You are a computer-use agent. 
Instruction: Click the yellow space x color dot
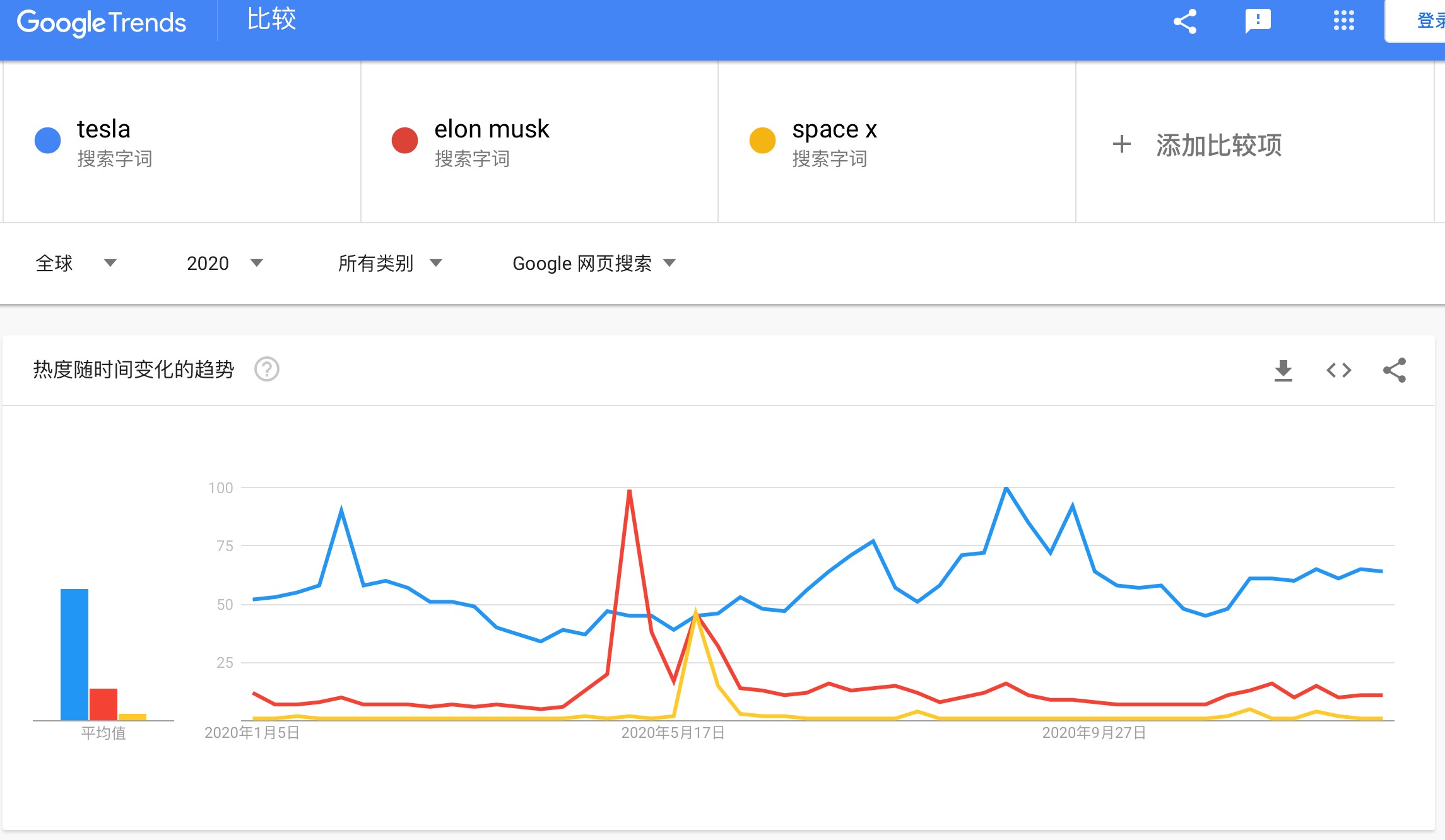pos(762,140)
